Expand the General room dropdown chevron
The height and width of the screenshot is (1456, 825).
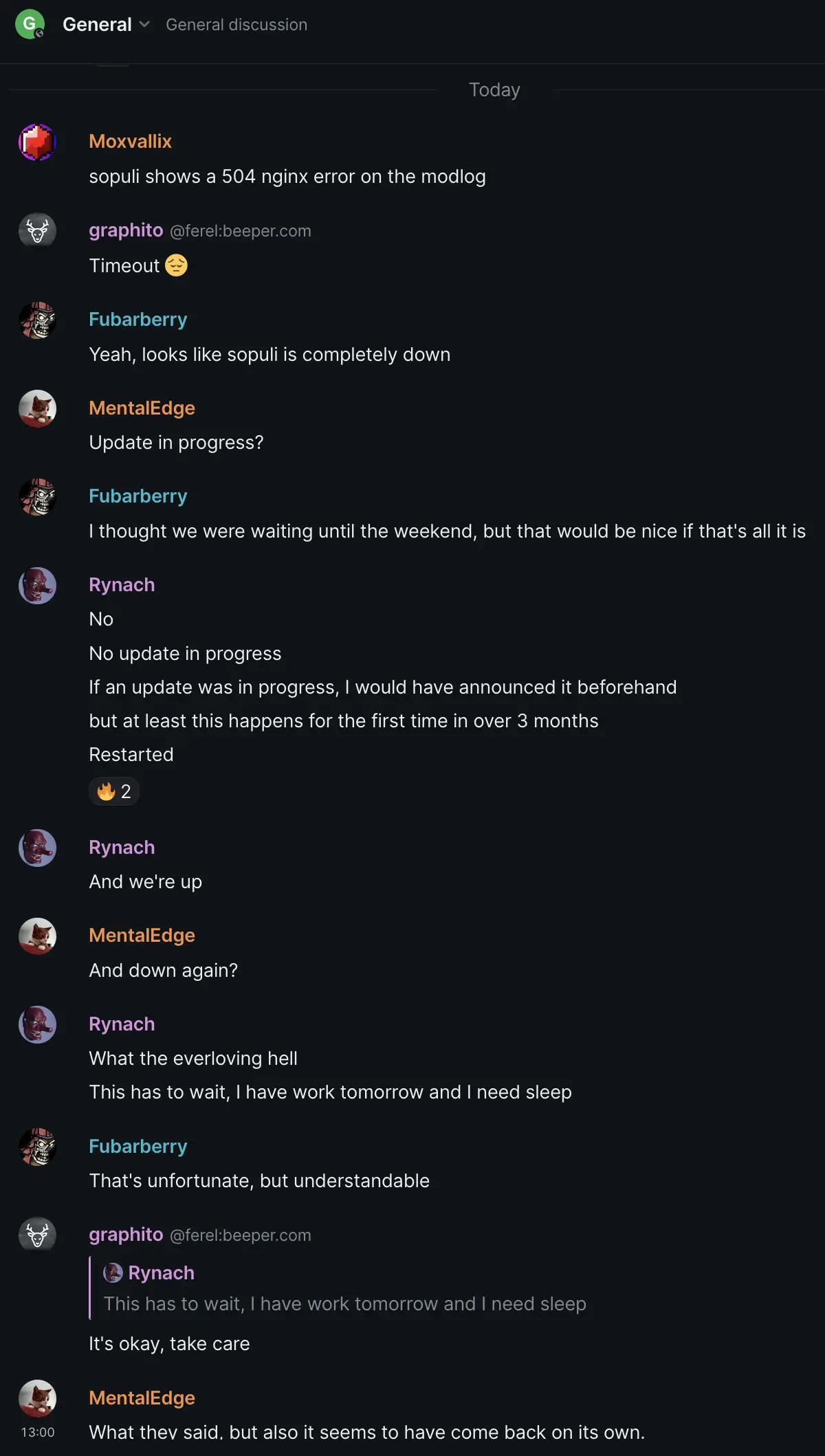(144, 25)
